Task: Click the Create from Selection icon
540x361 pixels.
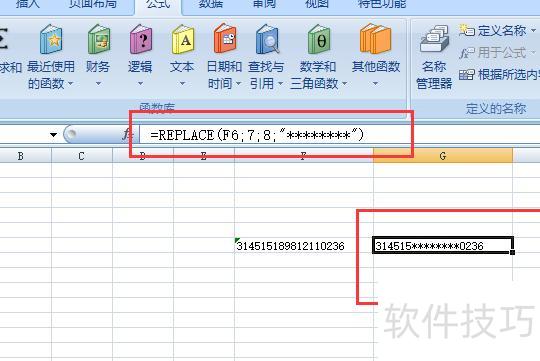Action: tap(467, 74)
